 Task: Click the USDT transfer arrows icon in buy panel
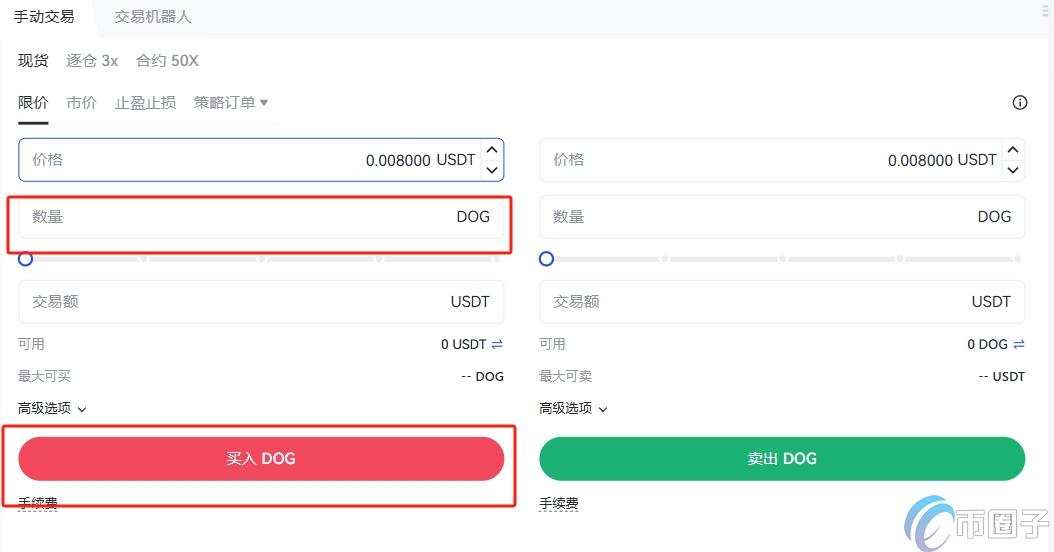point(497,344)
